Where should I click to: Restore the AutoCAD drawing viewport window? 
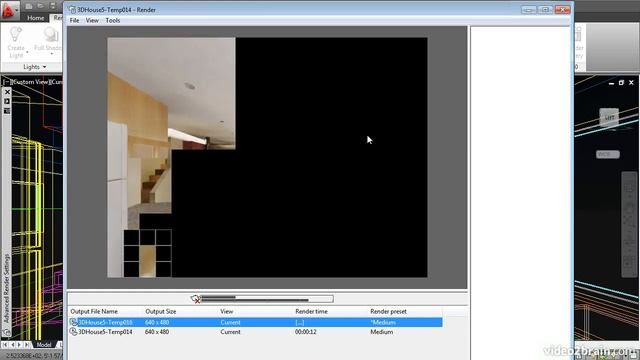coord(621,83)
